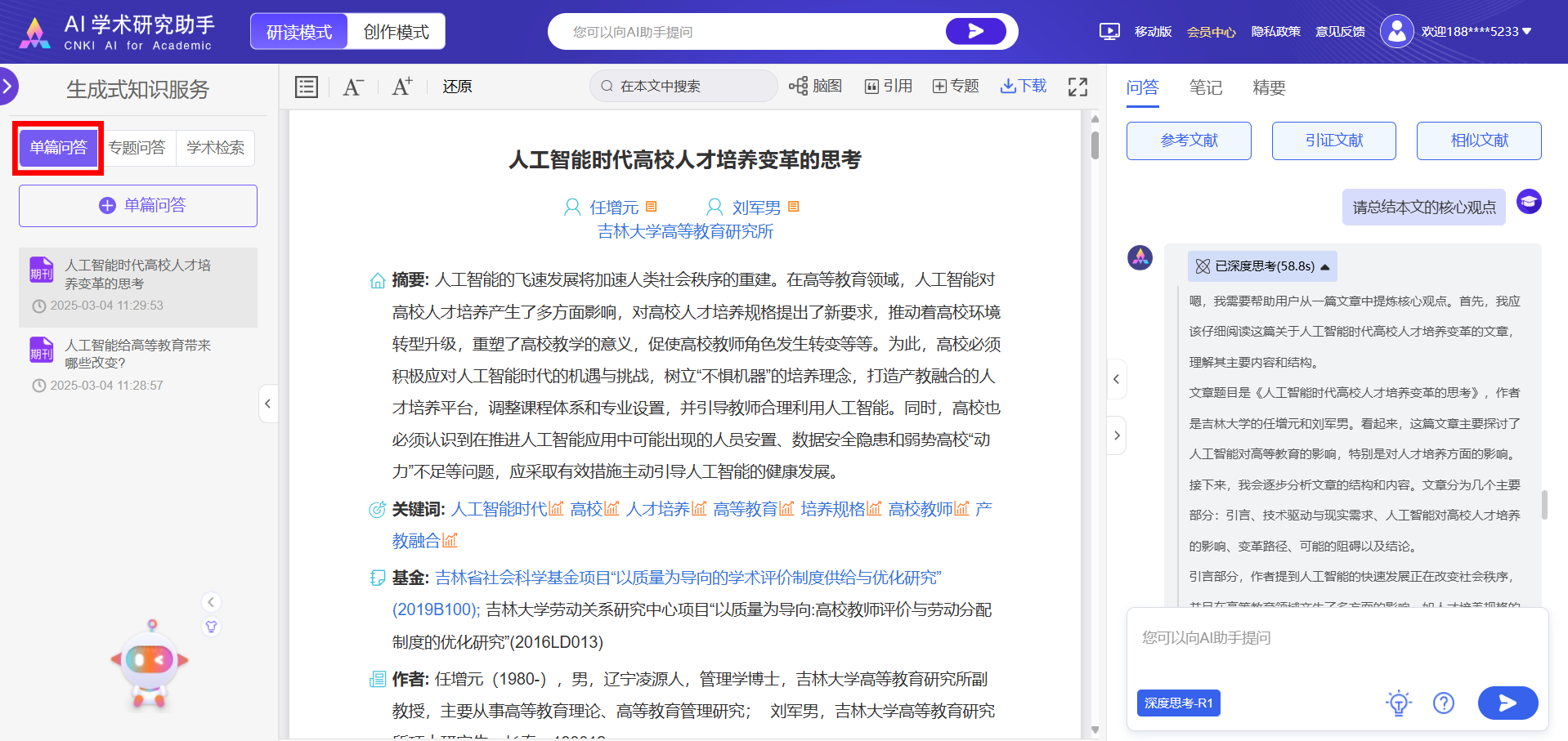This screenshot has height=741, width=1568.
Task: Decrease the document font size
Action: click(352, 87)
